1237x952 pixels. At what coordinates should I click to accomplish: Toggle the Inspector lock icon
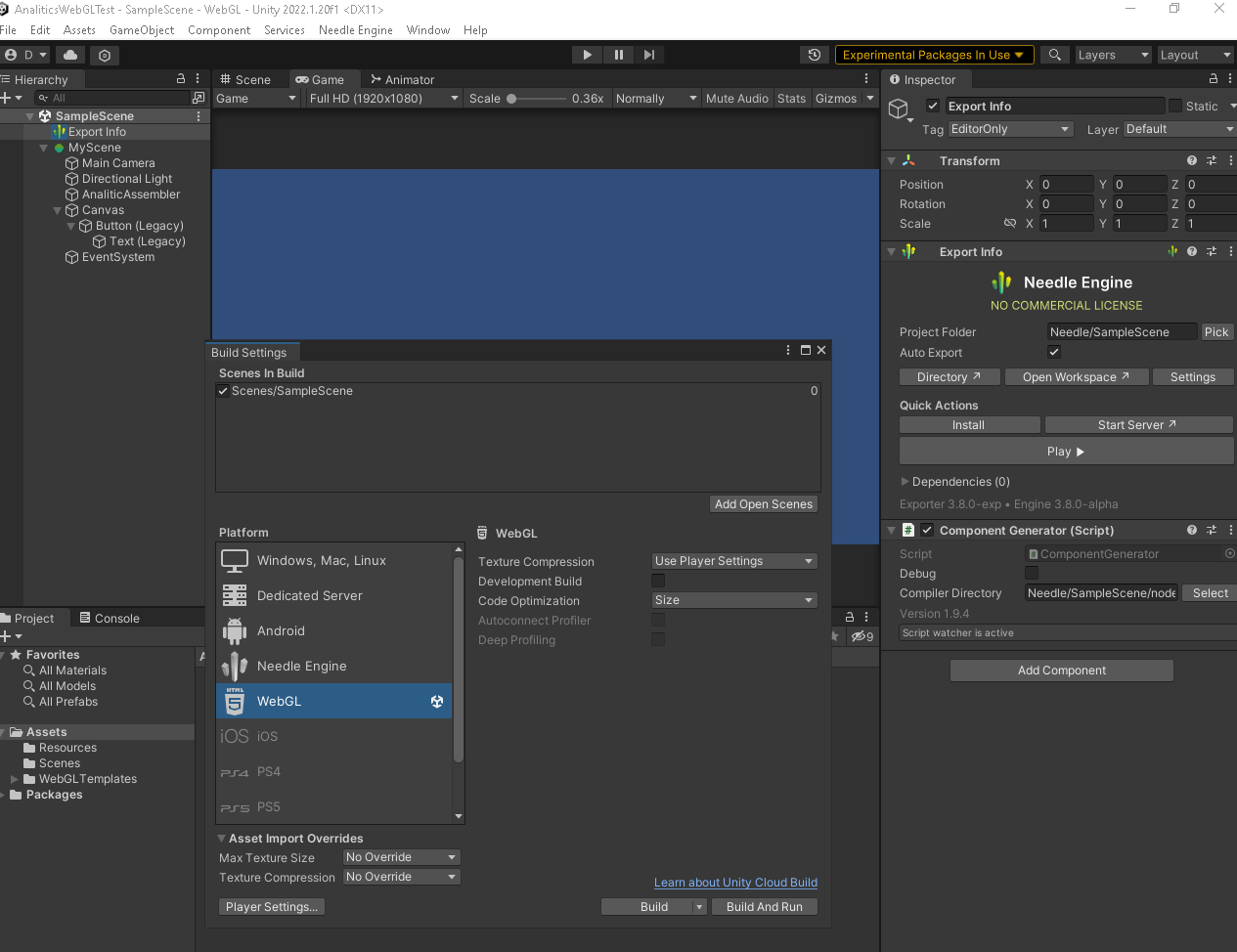1214,78
